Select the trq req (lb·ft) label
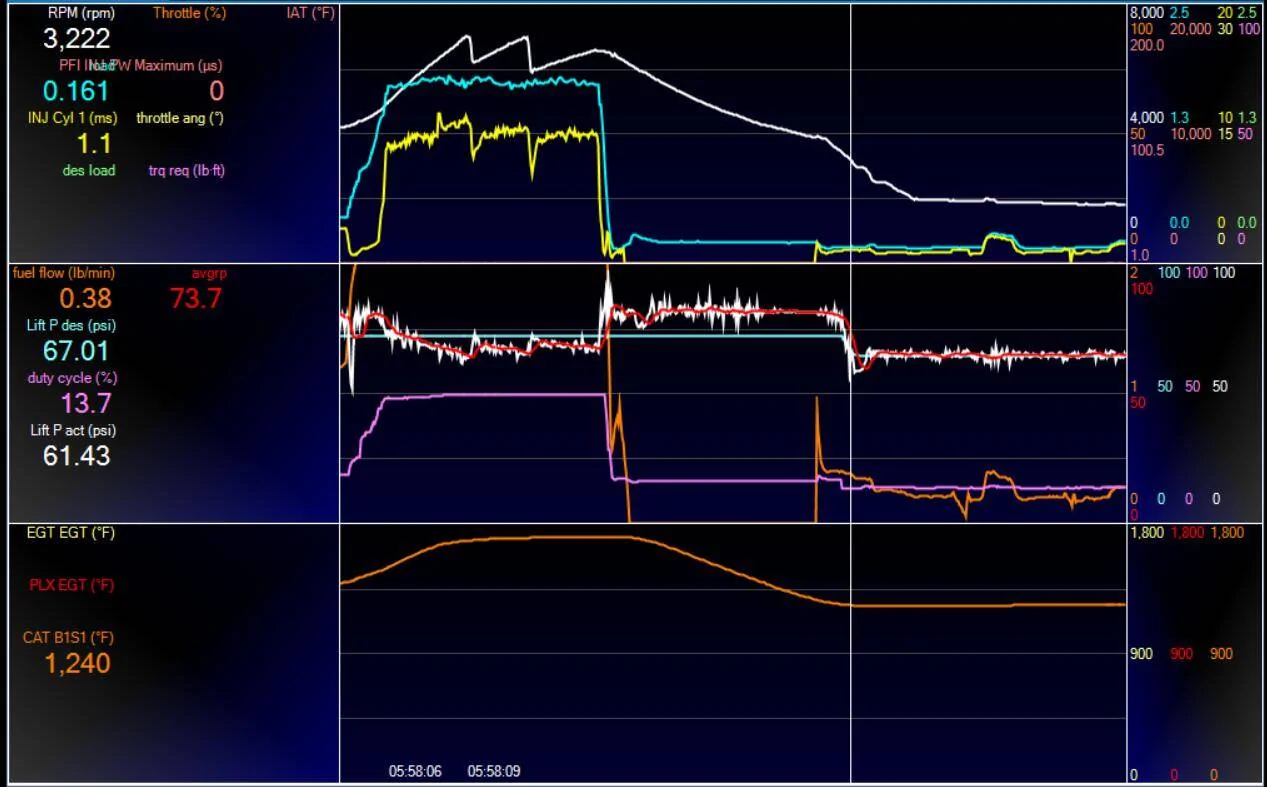1267x787 pixels. point(187,170)
